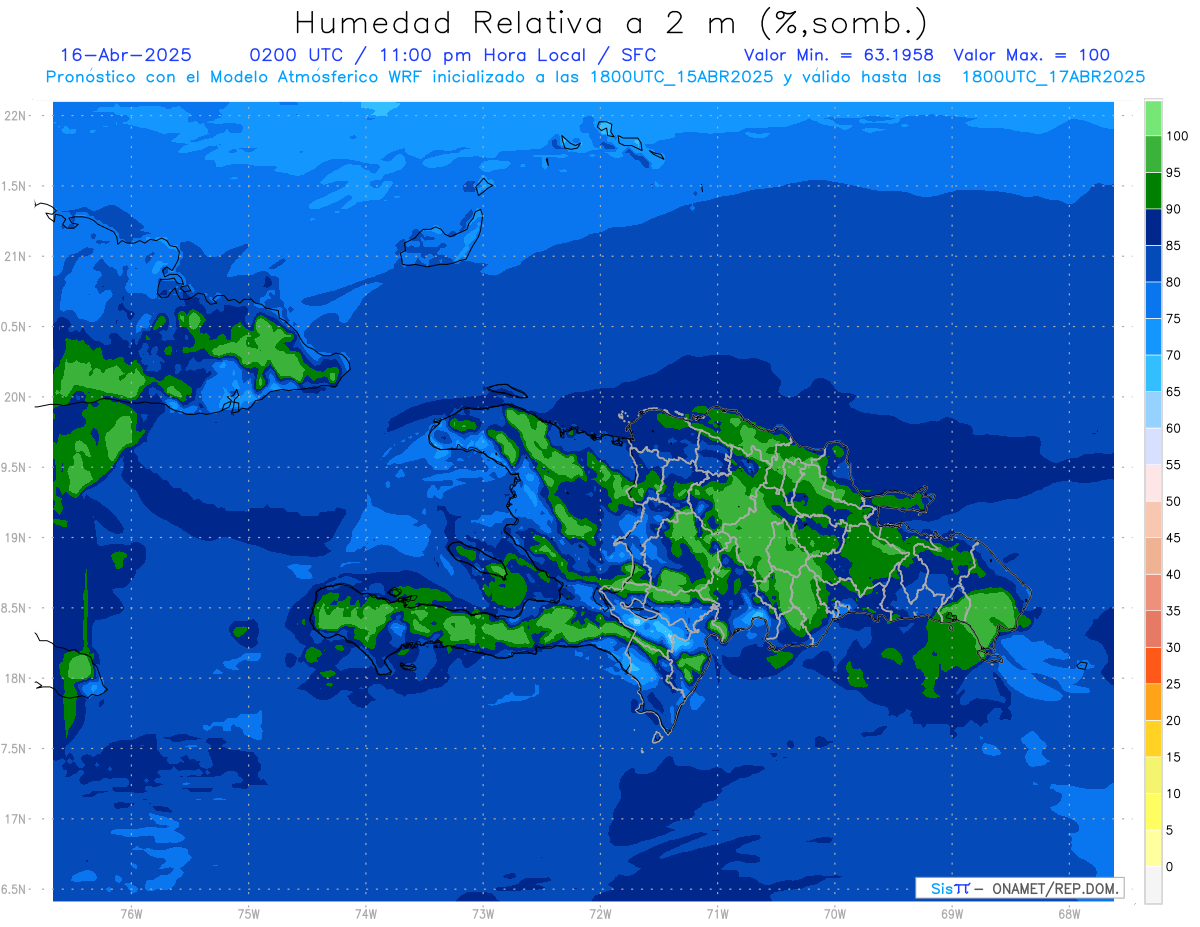Click the latitude axis label "17N"
The width and height of the screenshot is (1200, 927).
tap(15, 819)
